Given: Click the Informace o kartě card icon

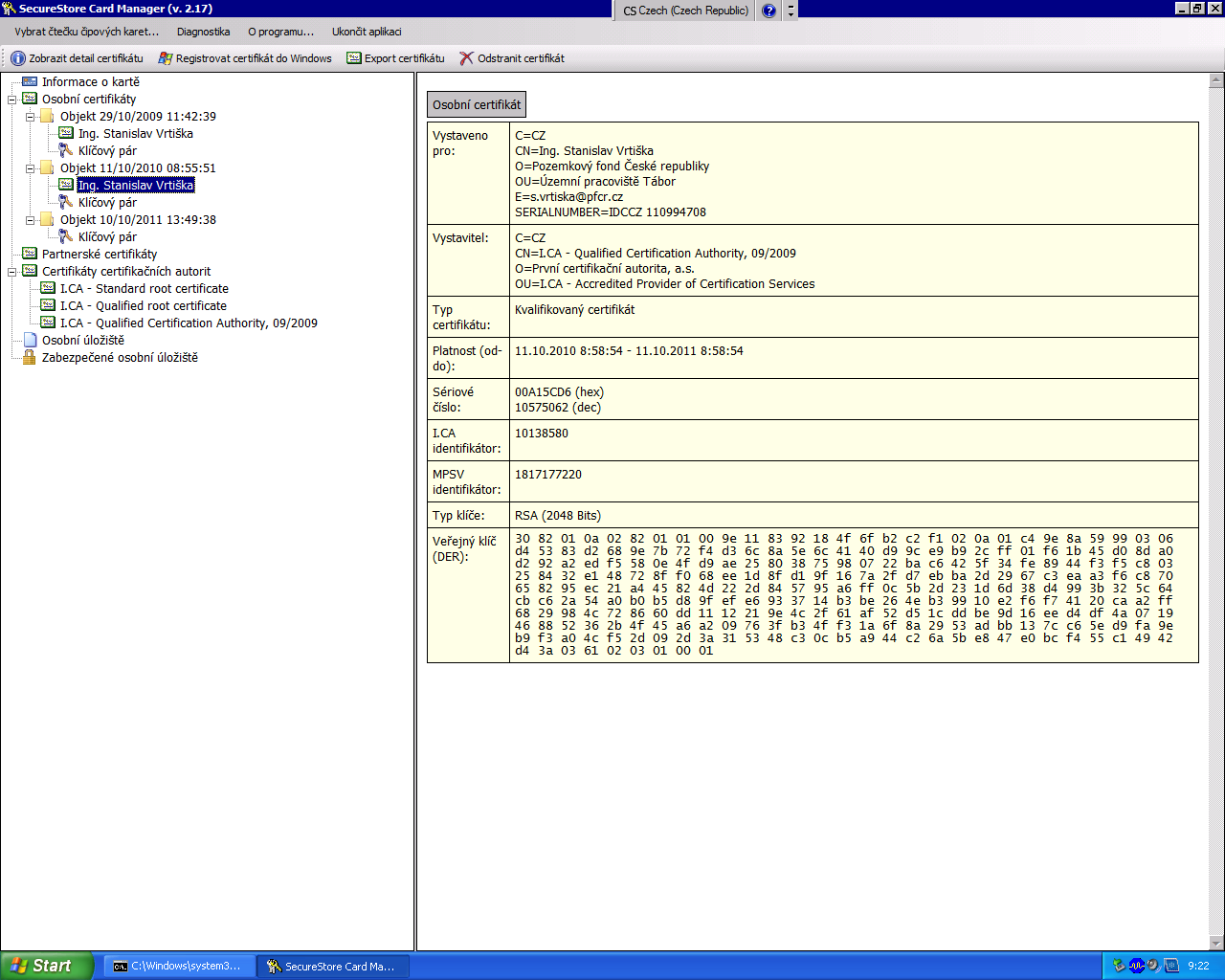Looking at the screenshot, I should pyautogui.click(x=30, y=81).
